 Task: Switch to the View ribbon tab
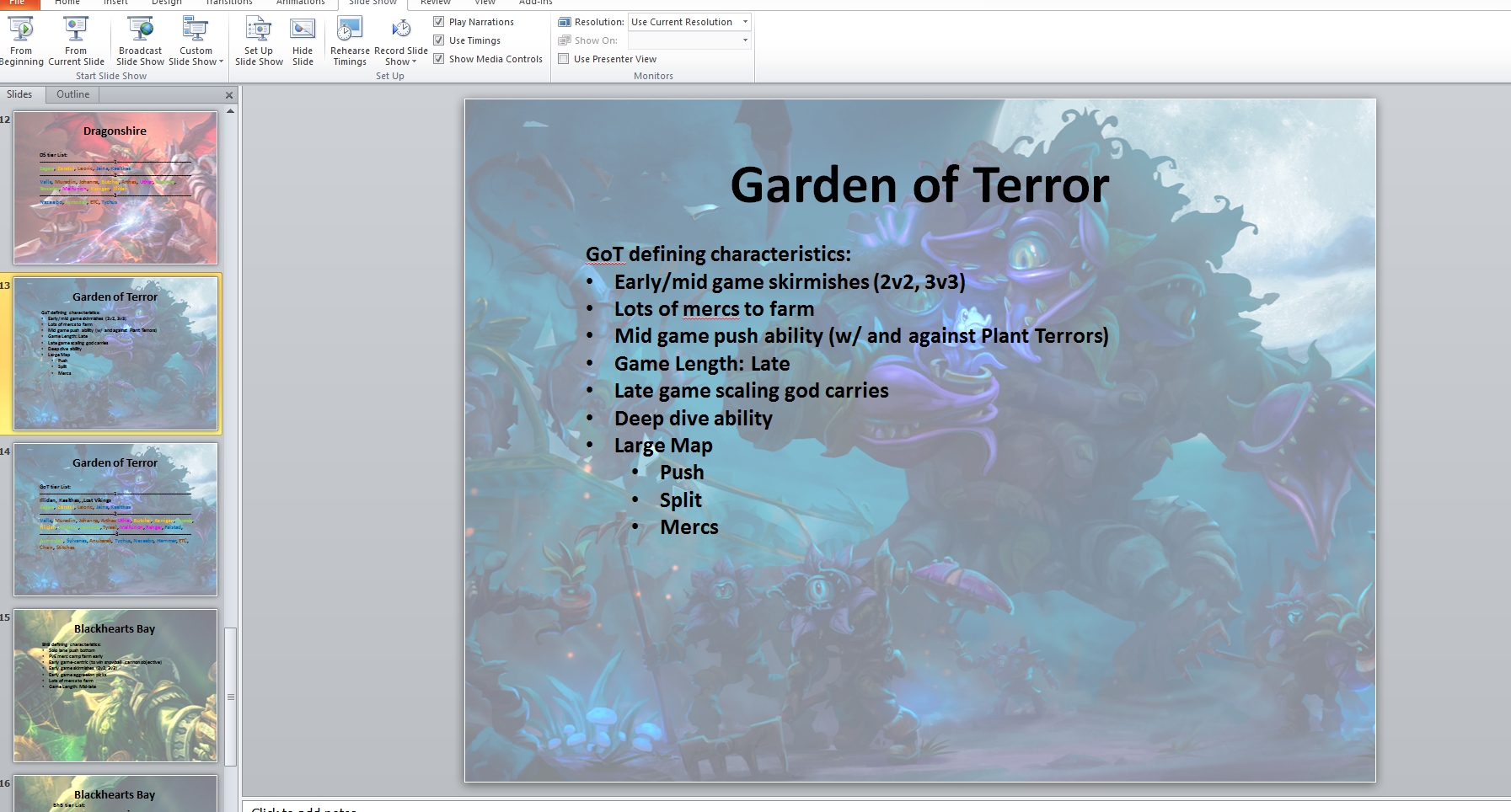[x=485, y=3]
